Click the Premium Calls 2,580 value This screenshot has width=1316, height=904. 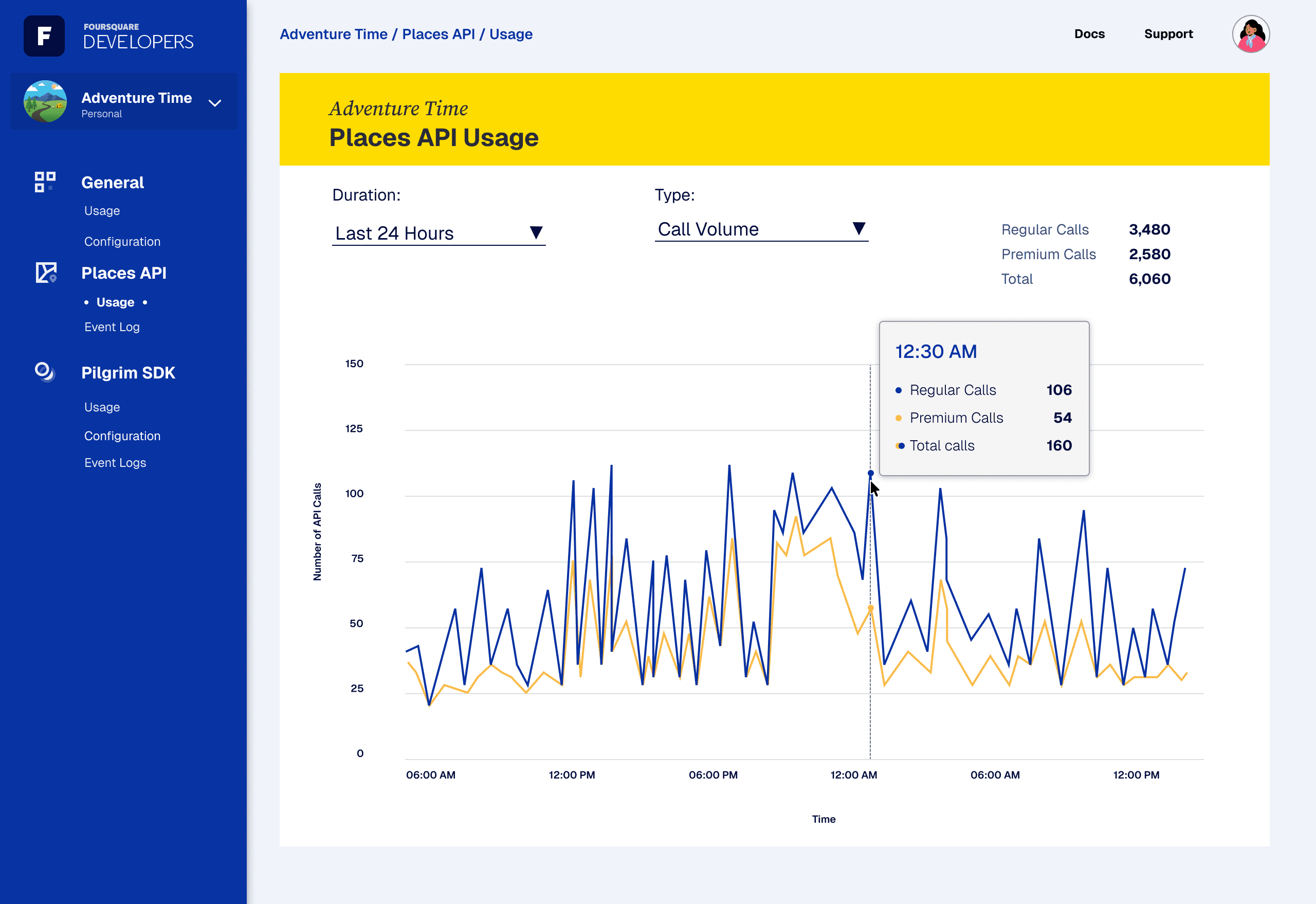coord(1149,255)
